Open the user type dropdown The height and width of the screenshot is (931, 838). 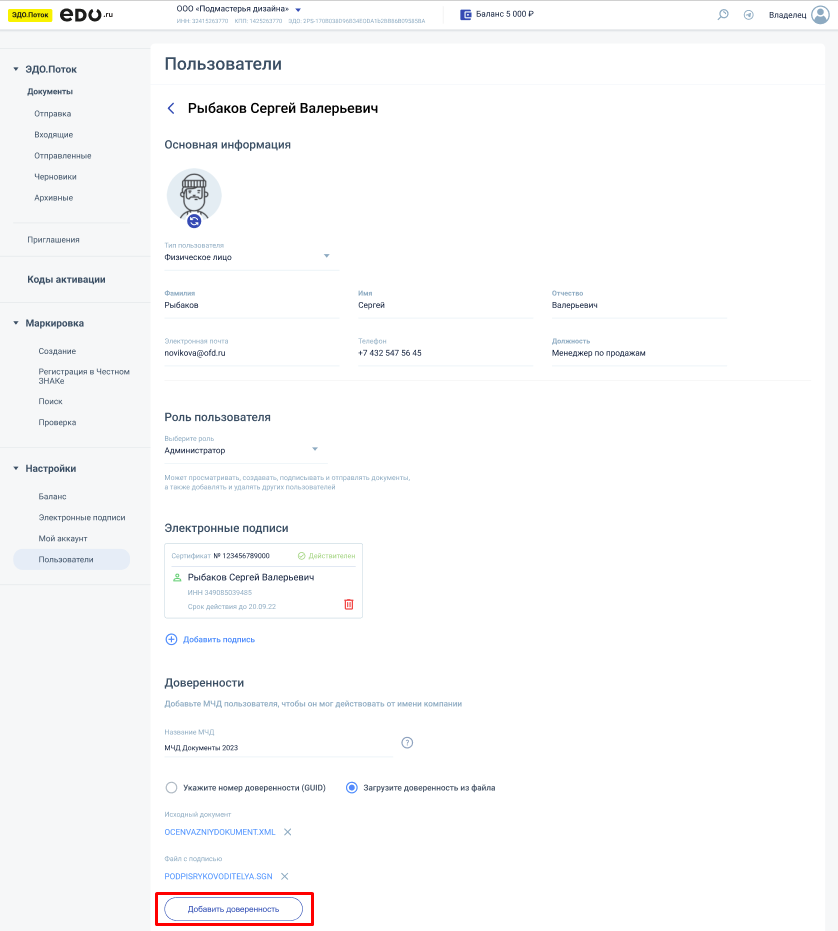[x=326, y=256]
